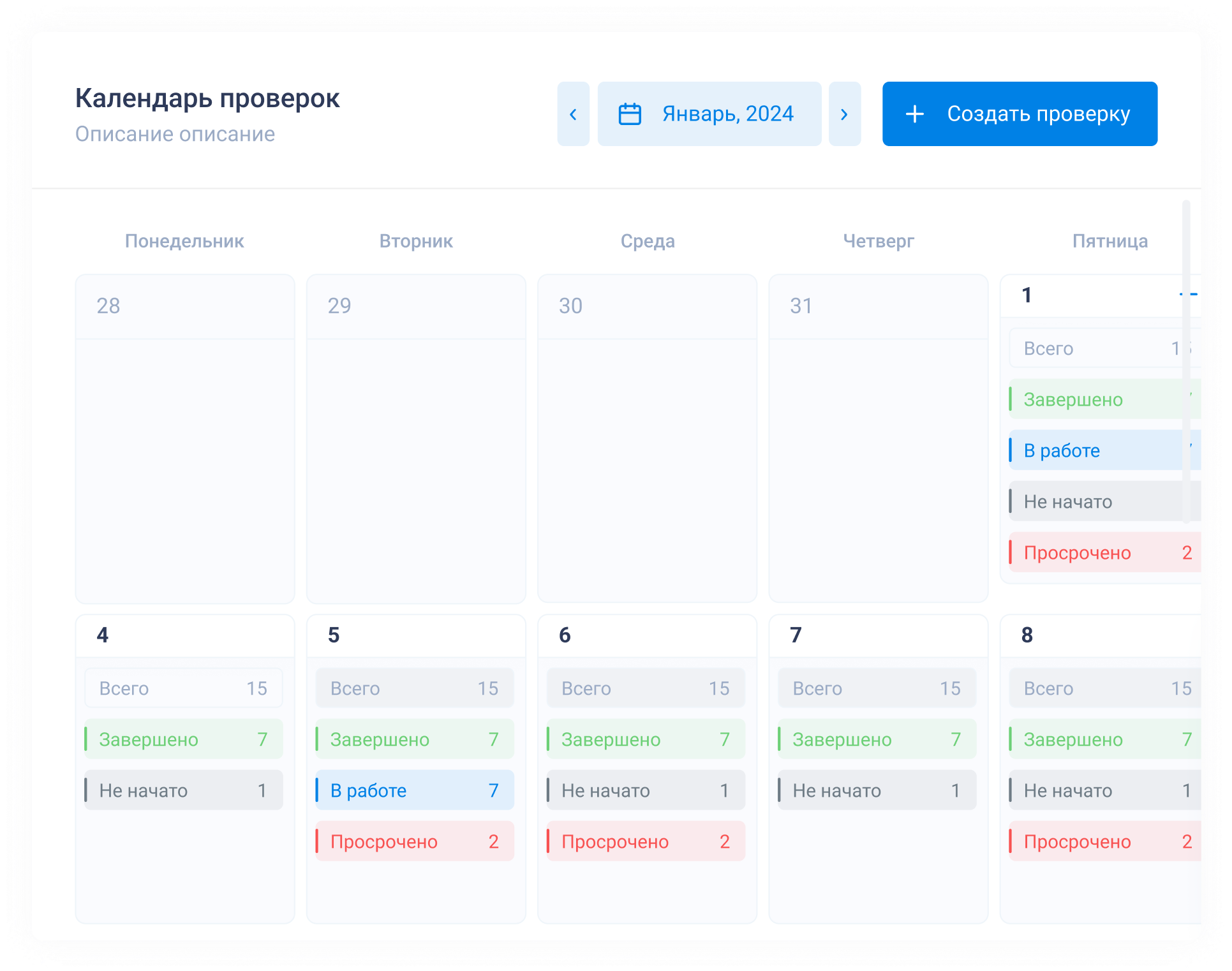Select Просрочено status on day 5
The height and width of the screenshot is (971, 1232).
click(415, 841)
